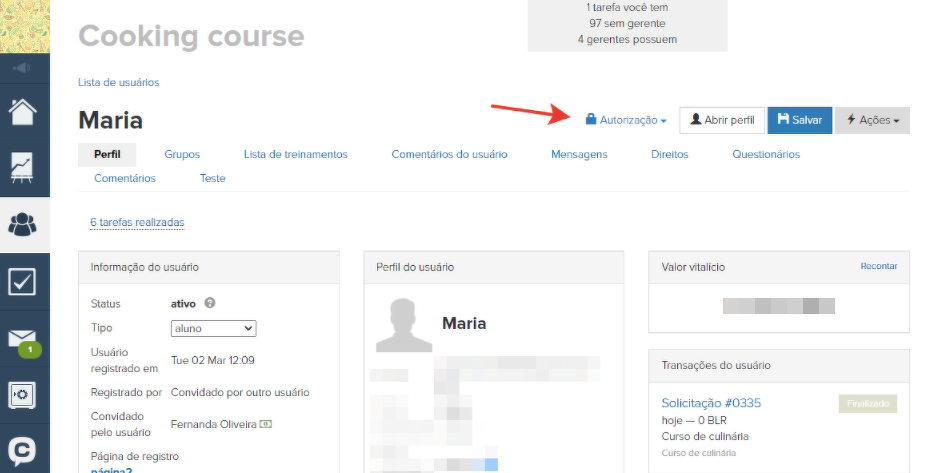The width and height of the screenshot is (937, 473).
Task: Select the users group sidebar icon
Action: 24,225
